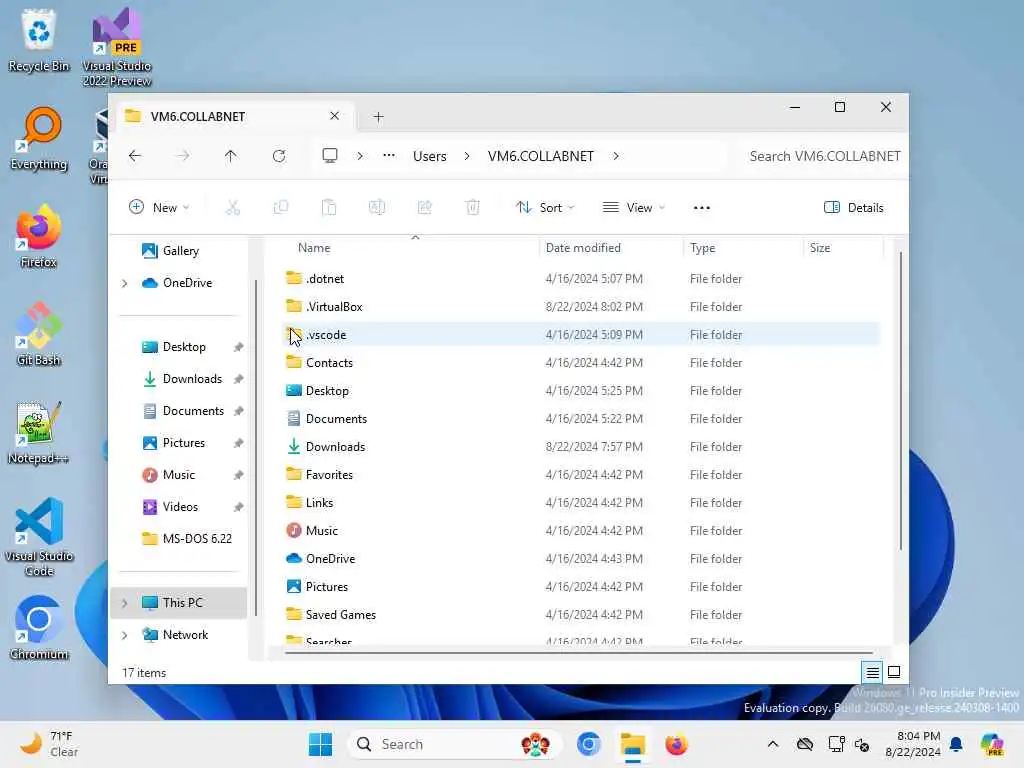Click File Explorer taskbar icon
This screenshot has width=1024, height=768.
point(632,744)
